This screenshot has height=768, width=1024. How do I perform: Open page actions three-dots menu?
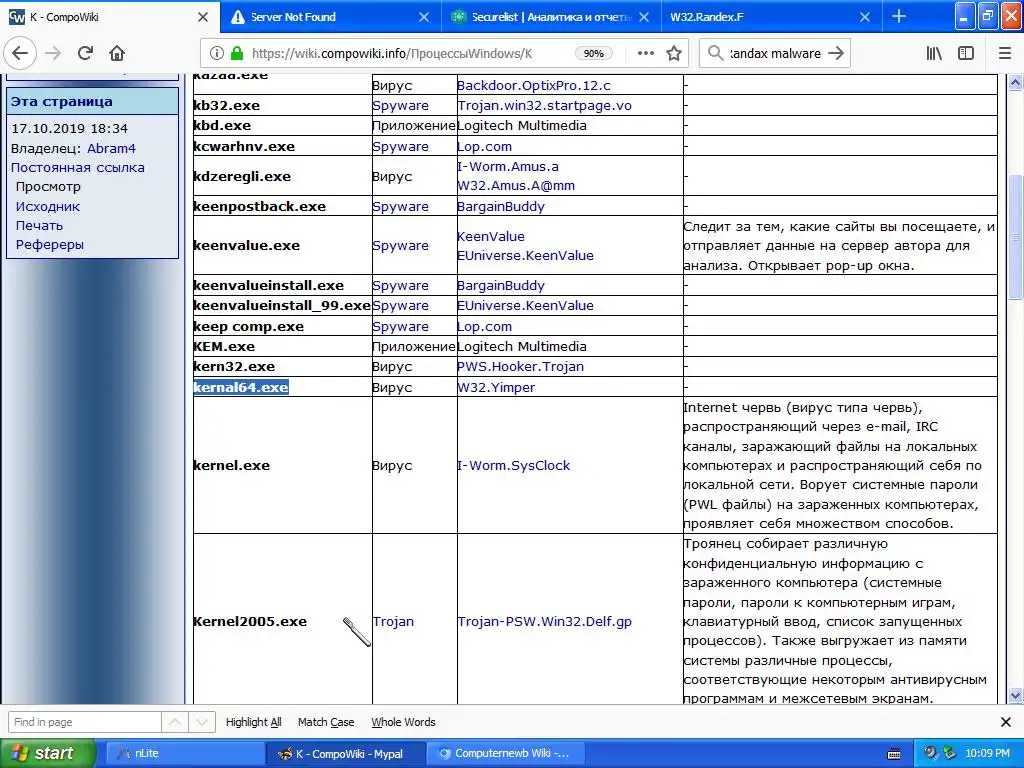coord(645,53)
